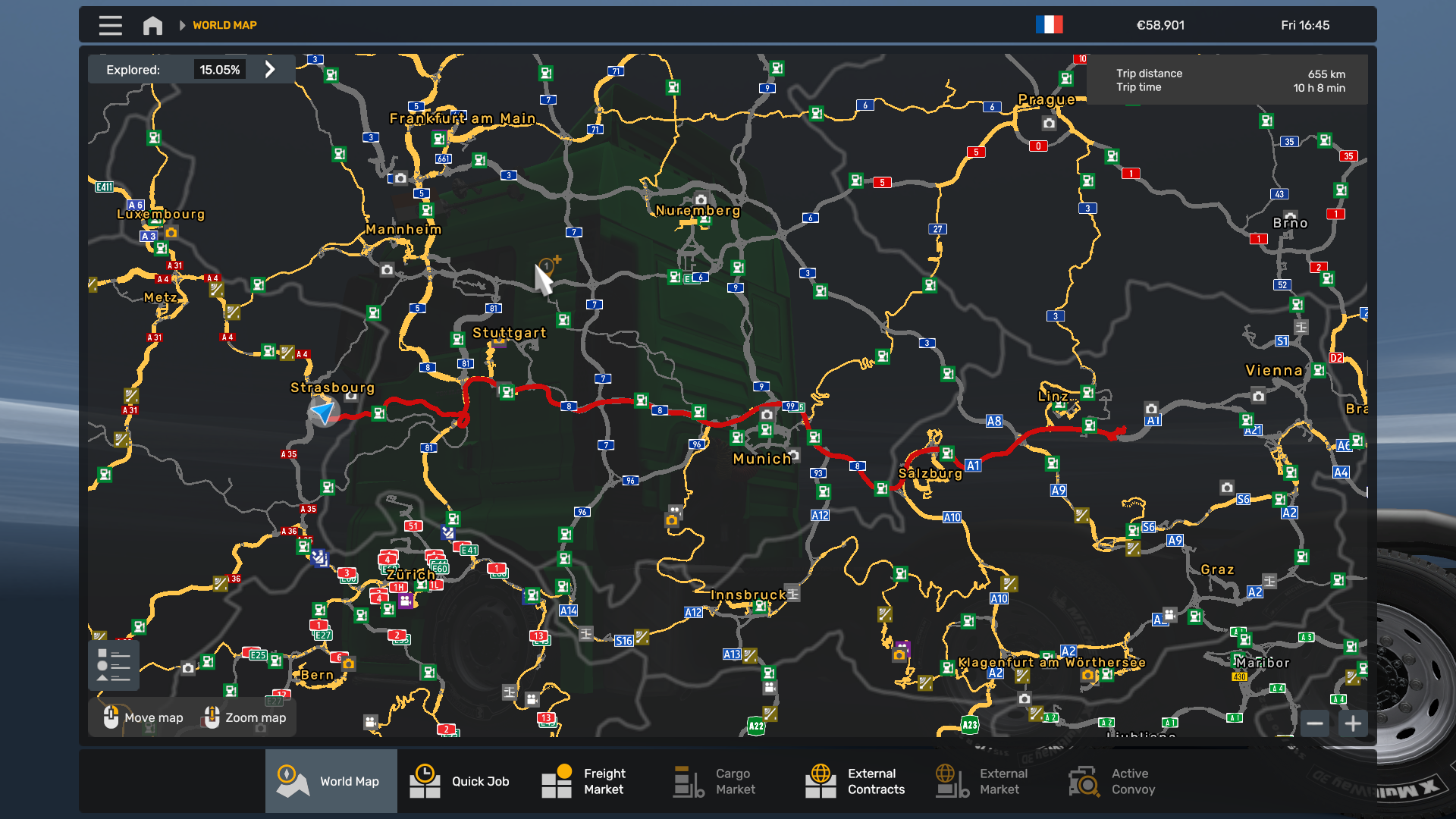Click the Stuttgart city label

[510, 333]
